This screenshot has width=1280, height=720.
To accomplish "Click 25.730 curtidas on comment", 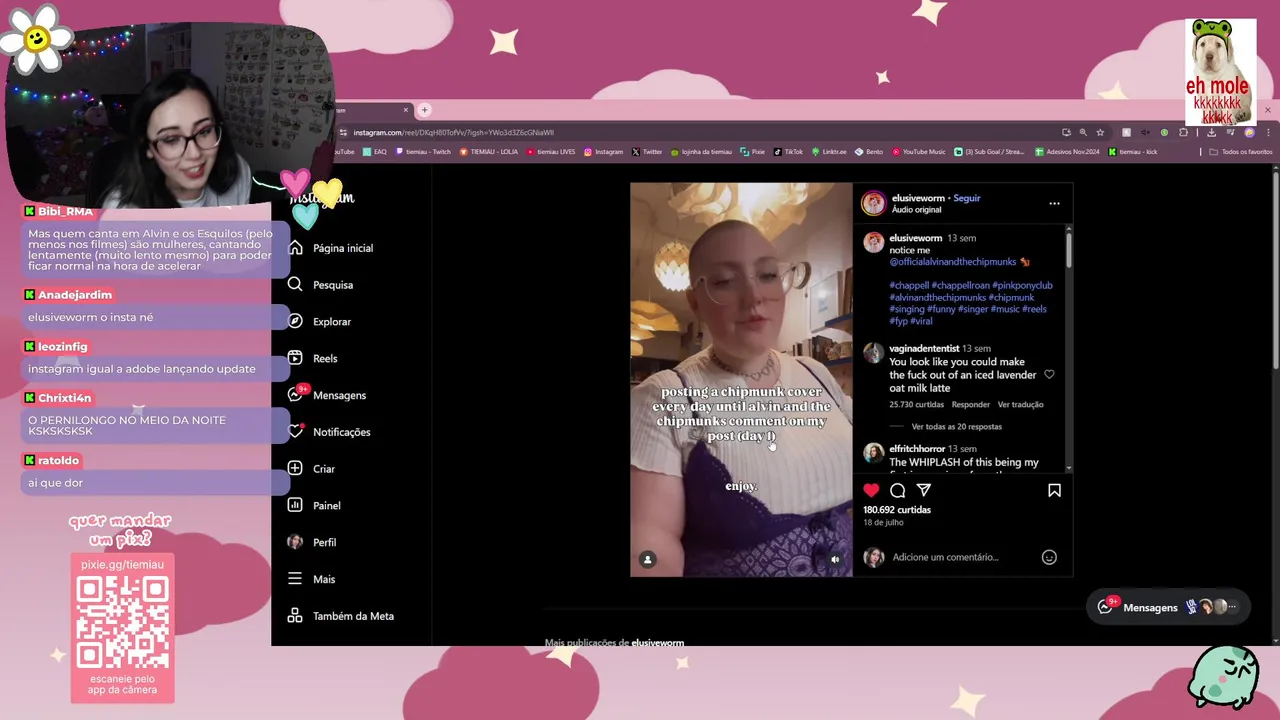I will [x=916, y=405].
